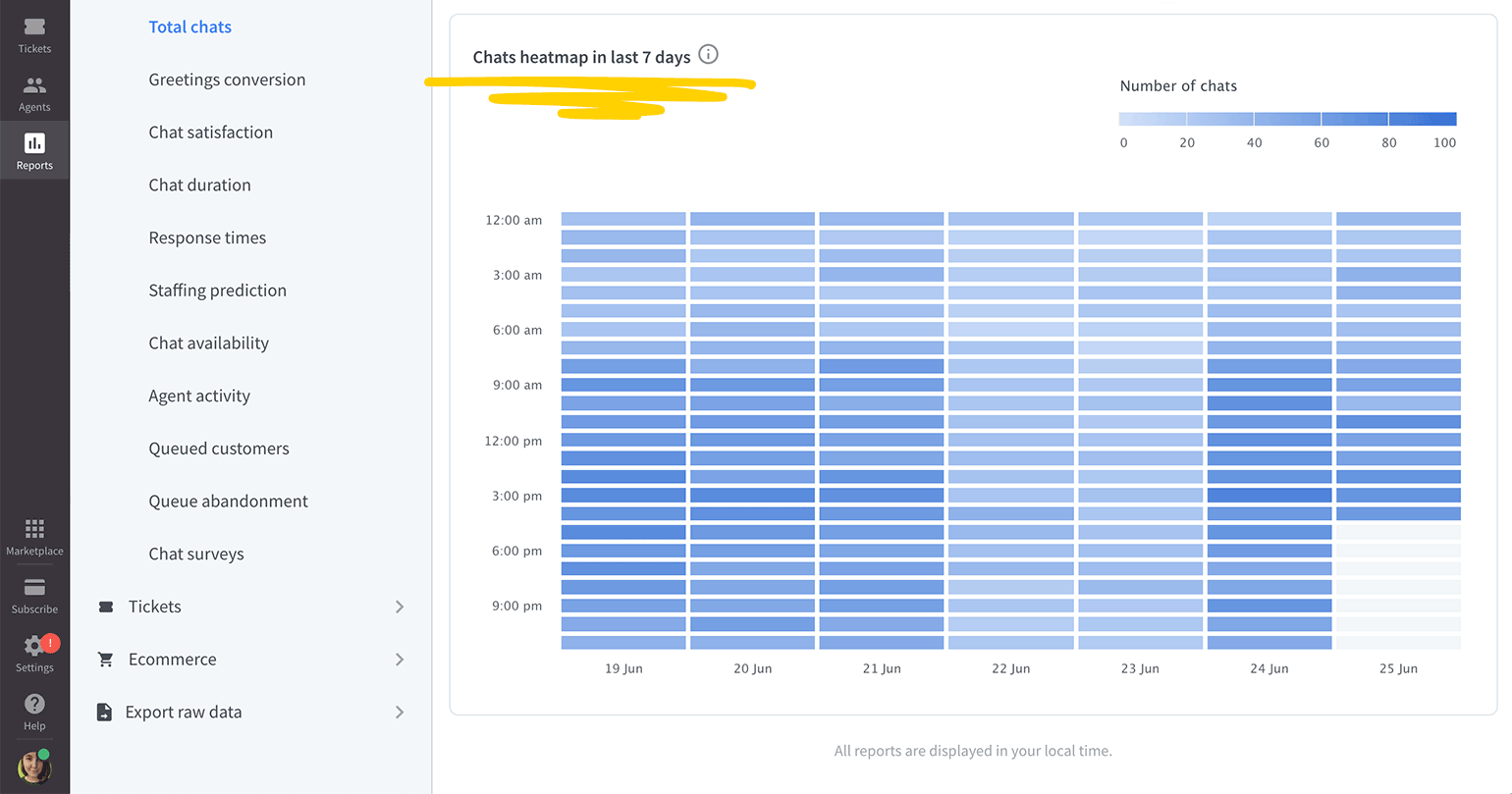Click the 25 Jun heatmap cell at 6:00 pm
The width and height of the screenshot is (1512, 794).
point(1398,551)
